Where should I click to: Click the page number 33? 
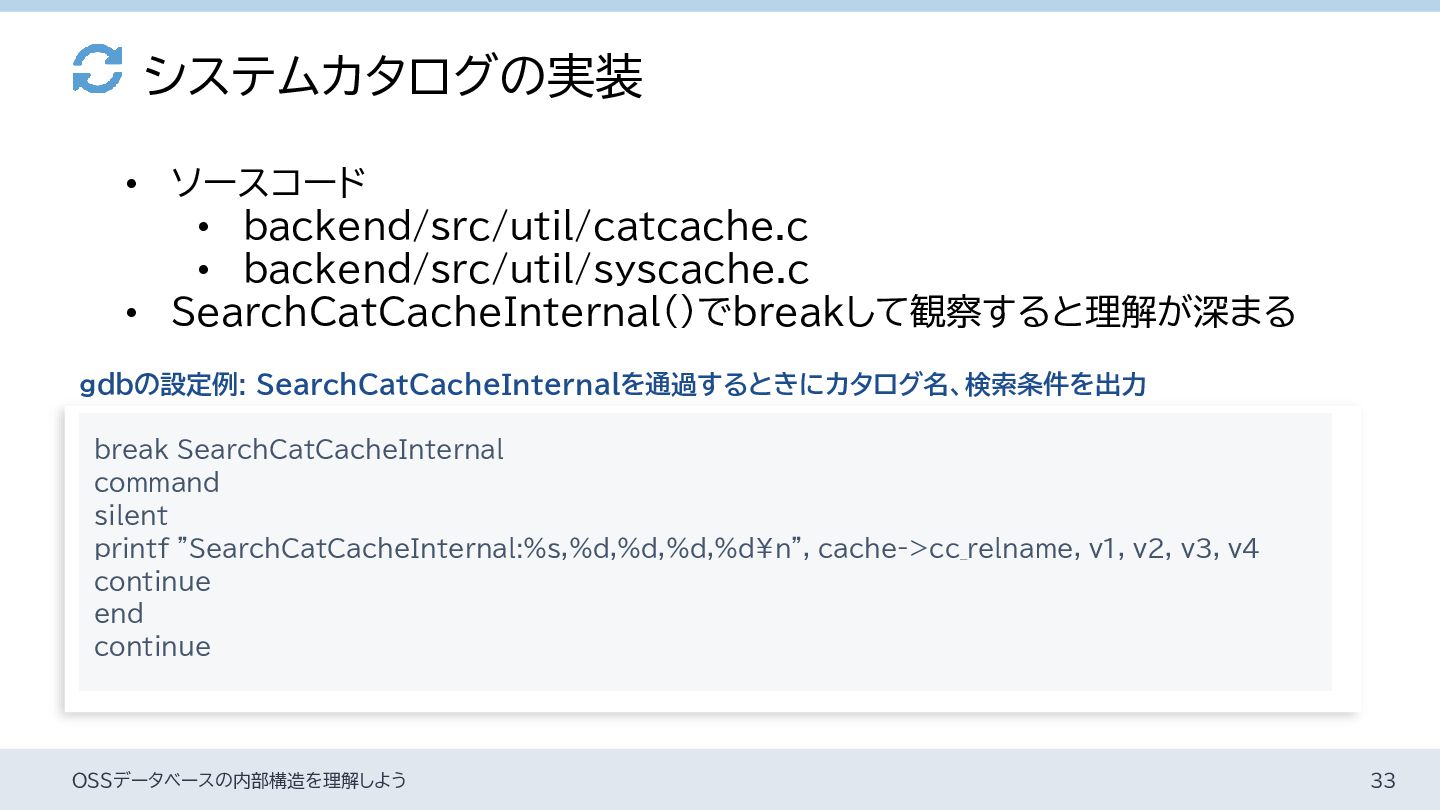(x=1383, y=780)
